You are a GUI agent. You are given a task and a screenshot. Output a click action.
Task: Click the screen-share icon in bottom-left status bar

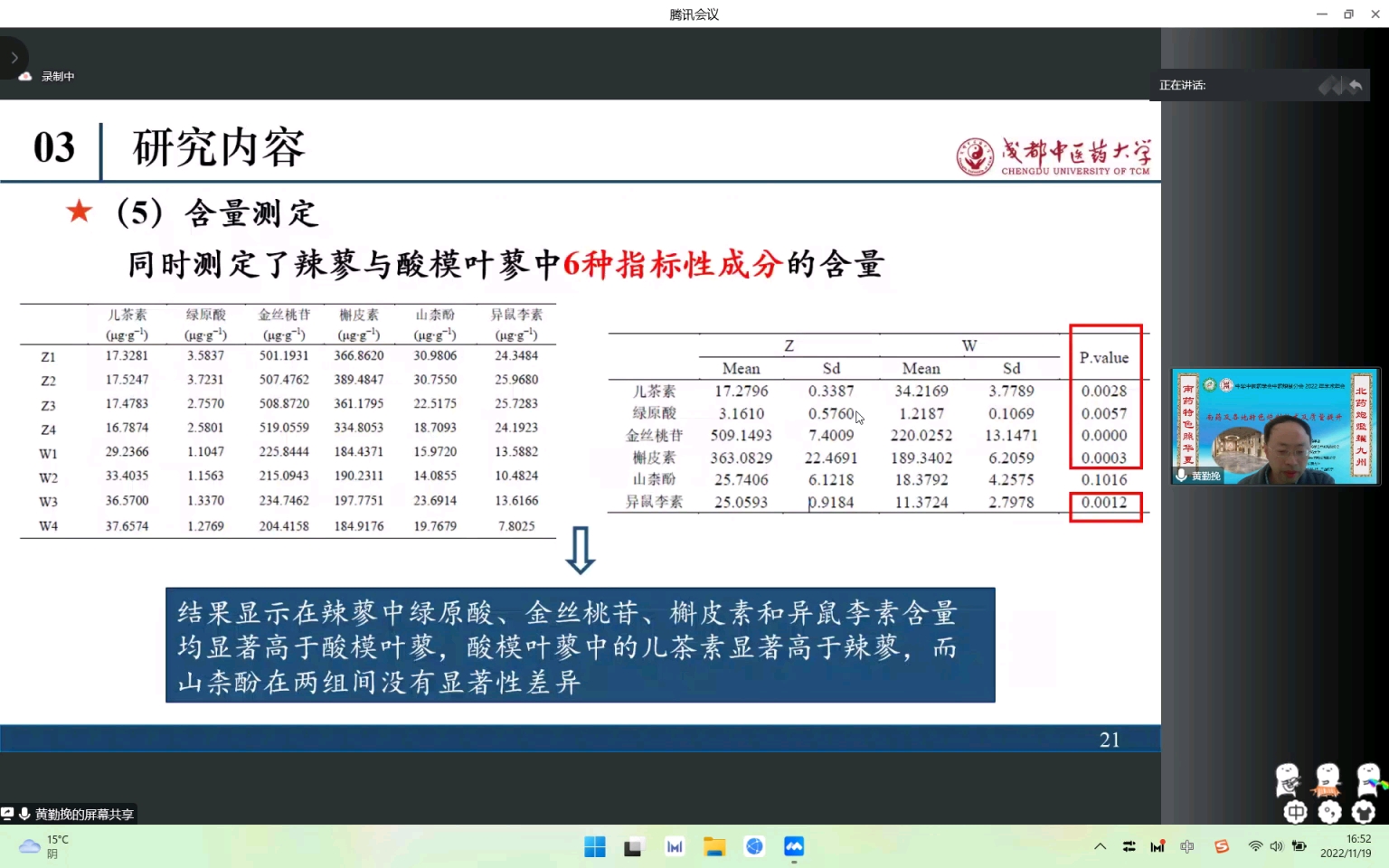[7, 815]
